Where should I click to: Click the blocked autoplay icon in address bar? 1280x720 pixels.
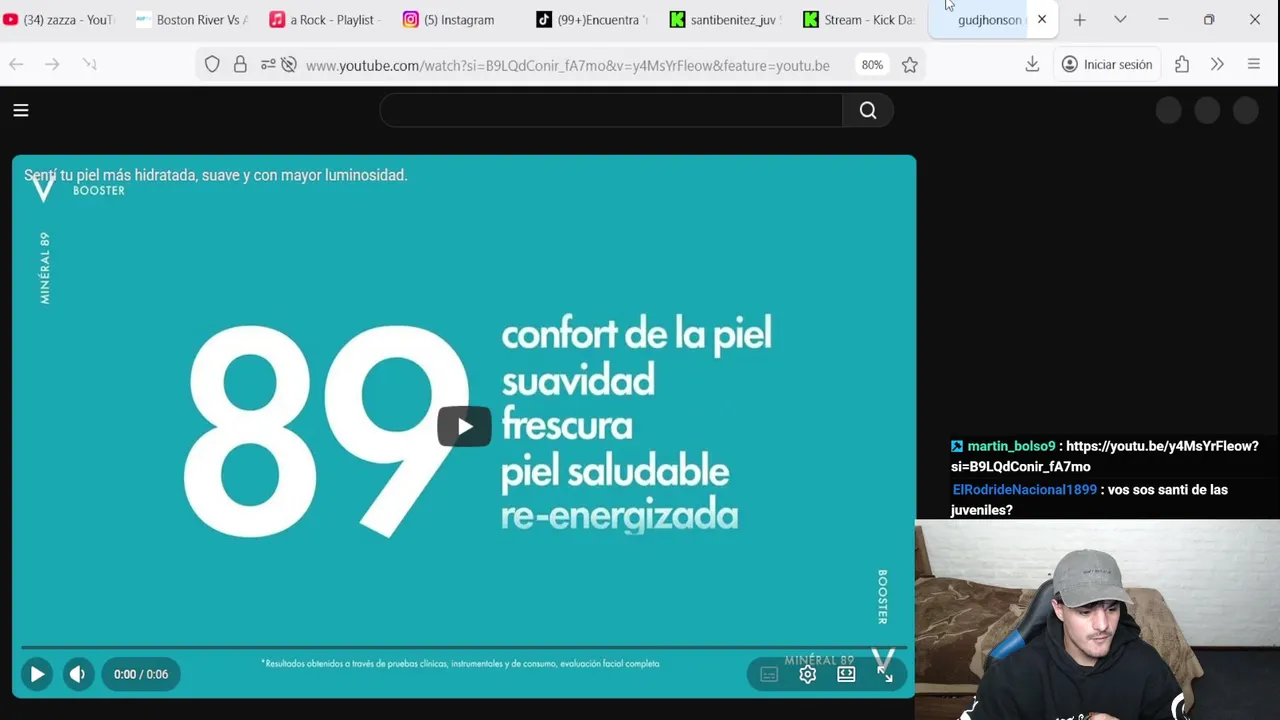pyautogui.click(x=289, y=64)
